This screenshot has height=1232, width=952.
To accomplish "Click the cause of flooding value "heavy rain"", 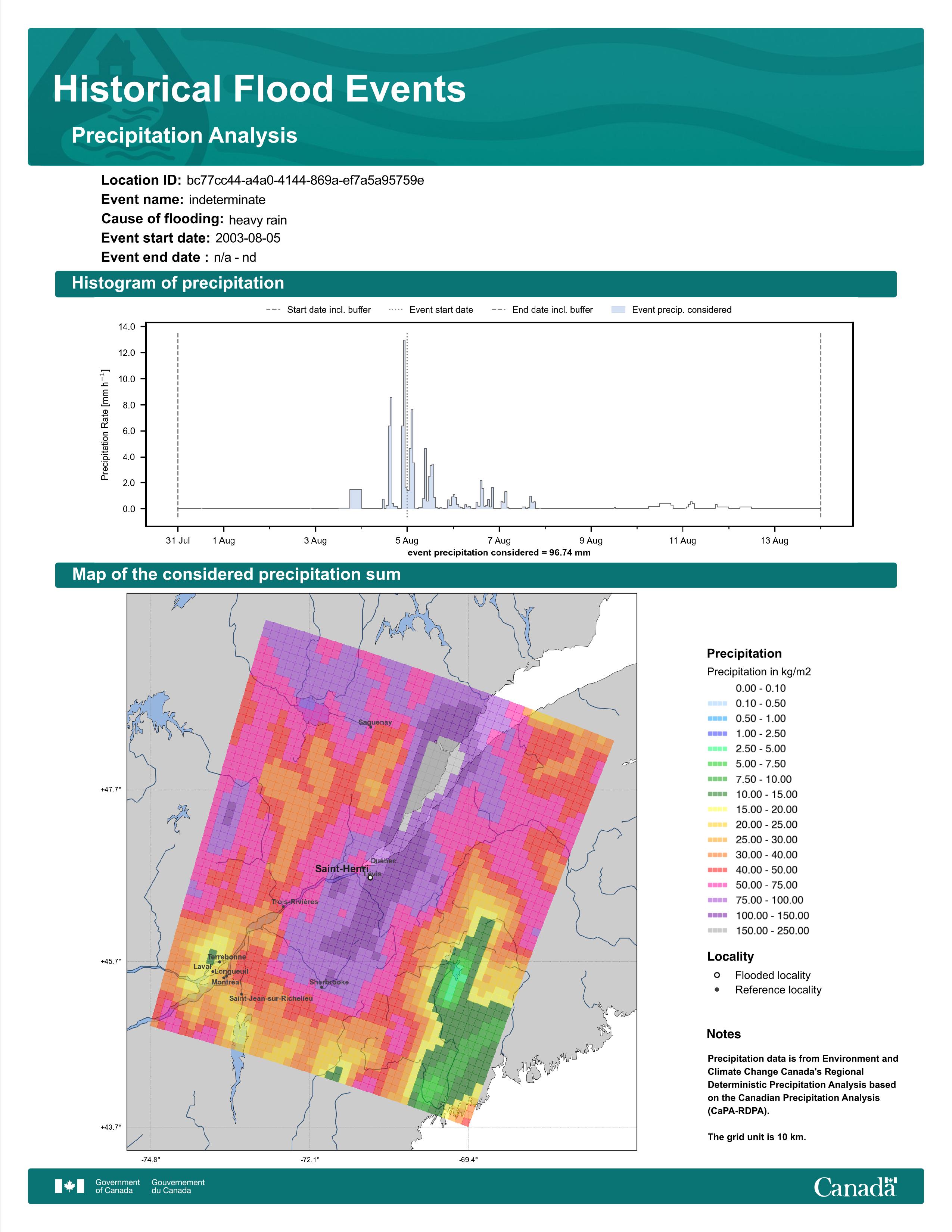I will [x=258, y=220].
